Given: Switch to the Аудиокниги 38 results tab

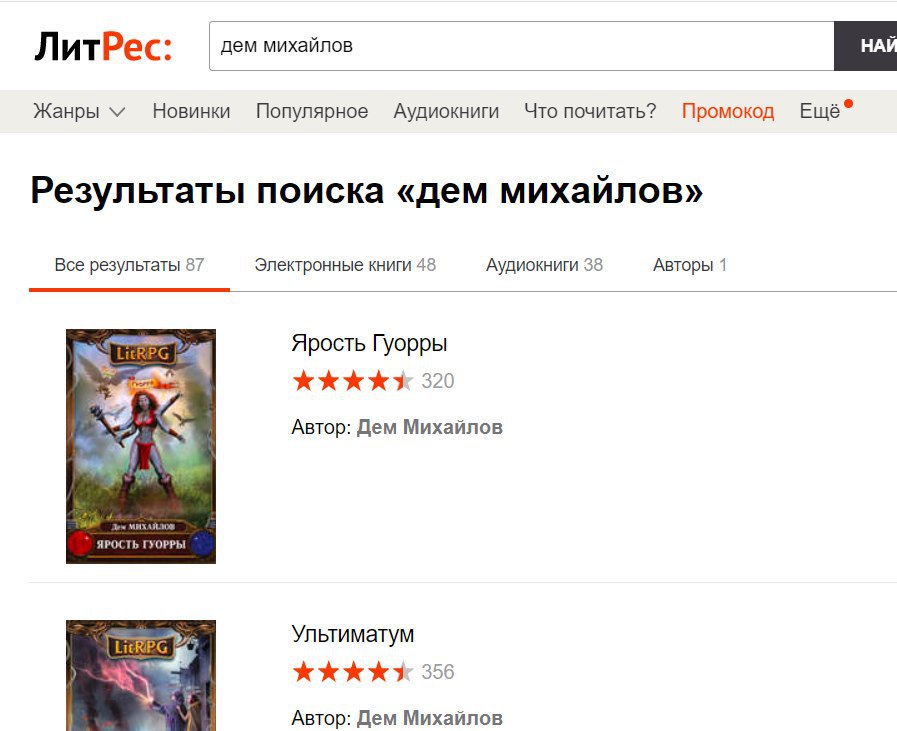Looking at the screenshot, I should (544, 265).
